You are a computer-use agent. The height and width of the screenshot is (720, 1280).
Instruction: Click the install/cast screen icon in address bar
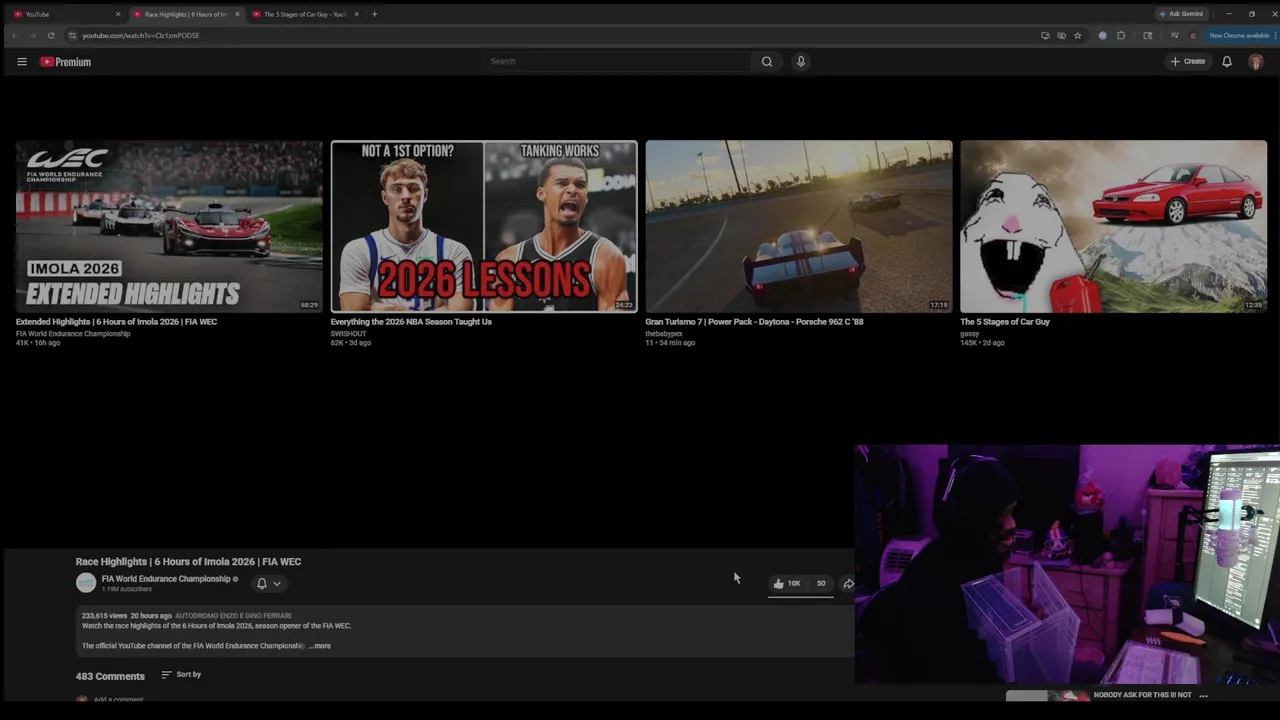tap(1045, 35)
